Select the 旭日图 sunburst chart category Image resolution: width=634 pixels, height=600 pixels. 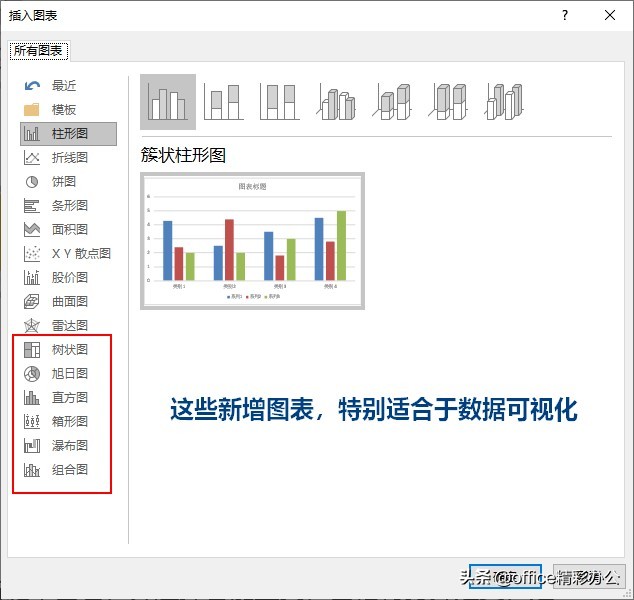(68, 374)
